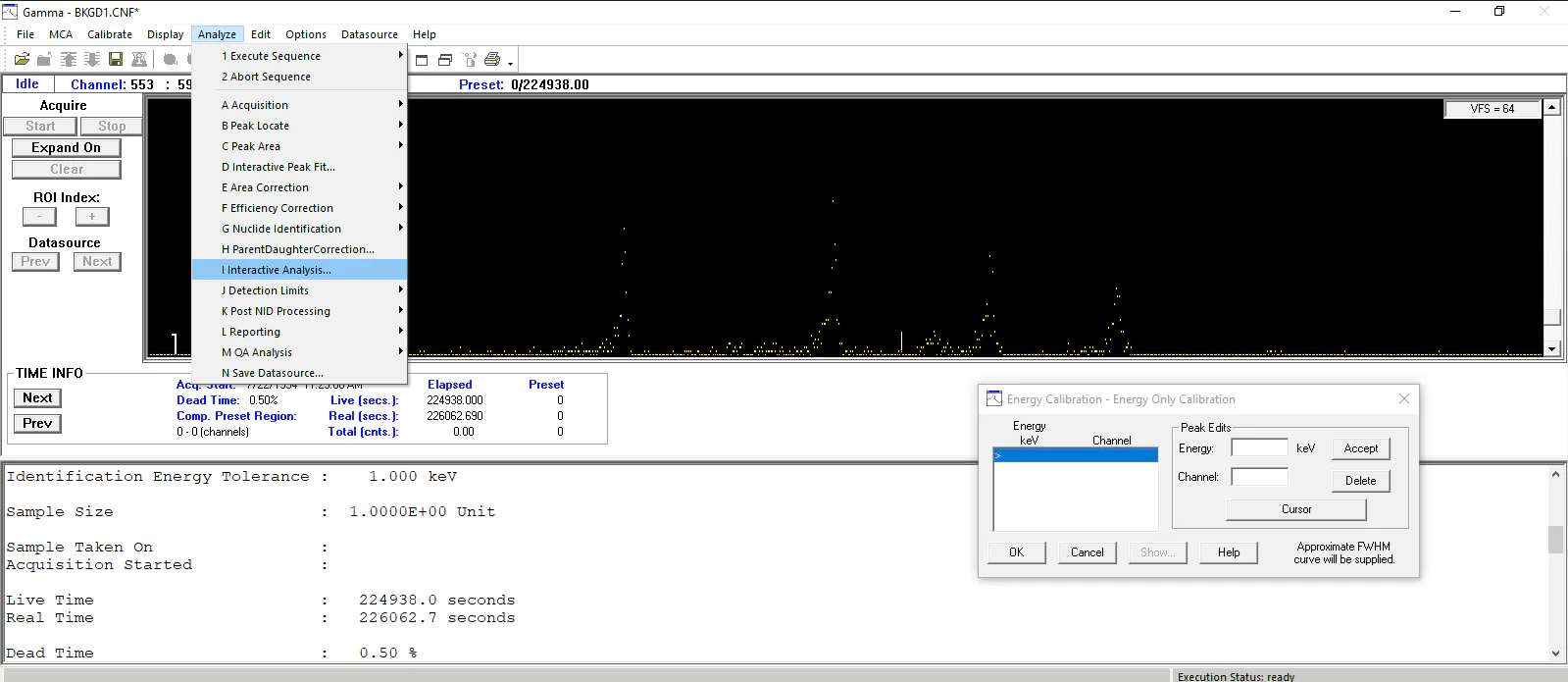
Task: Select the highlighted row in Energy/Channel list
Action: point(1076,455)
